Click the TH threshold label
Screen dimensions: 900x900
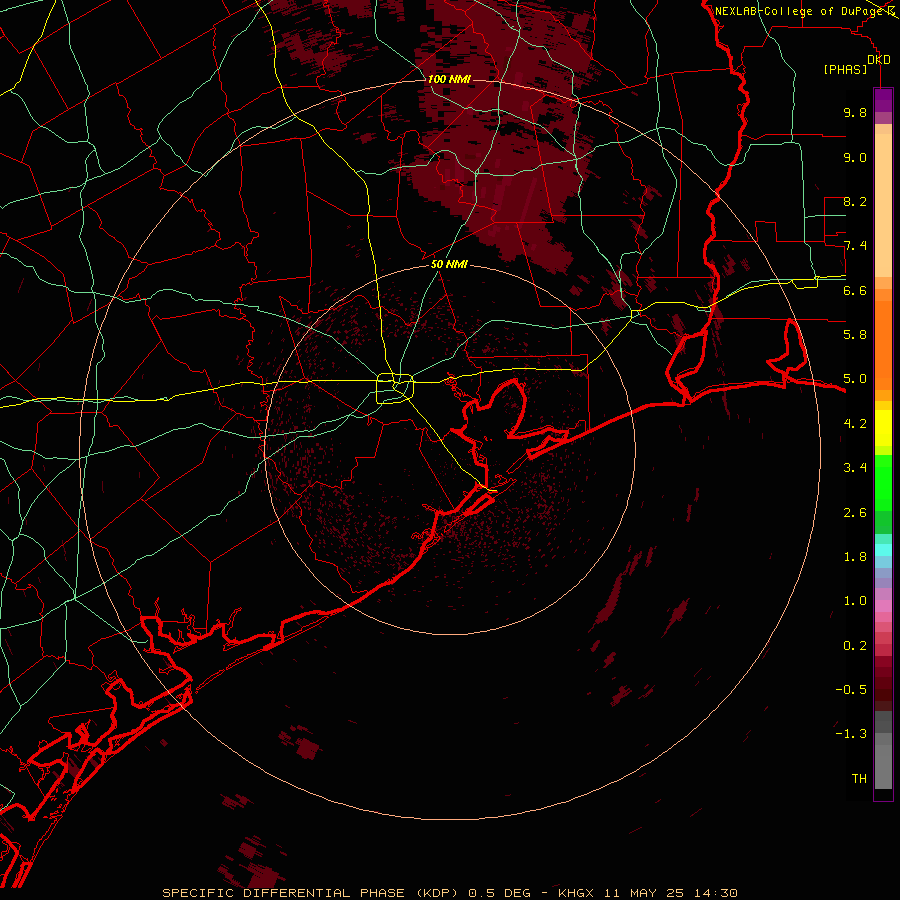coord(859,779)
